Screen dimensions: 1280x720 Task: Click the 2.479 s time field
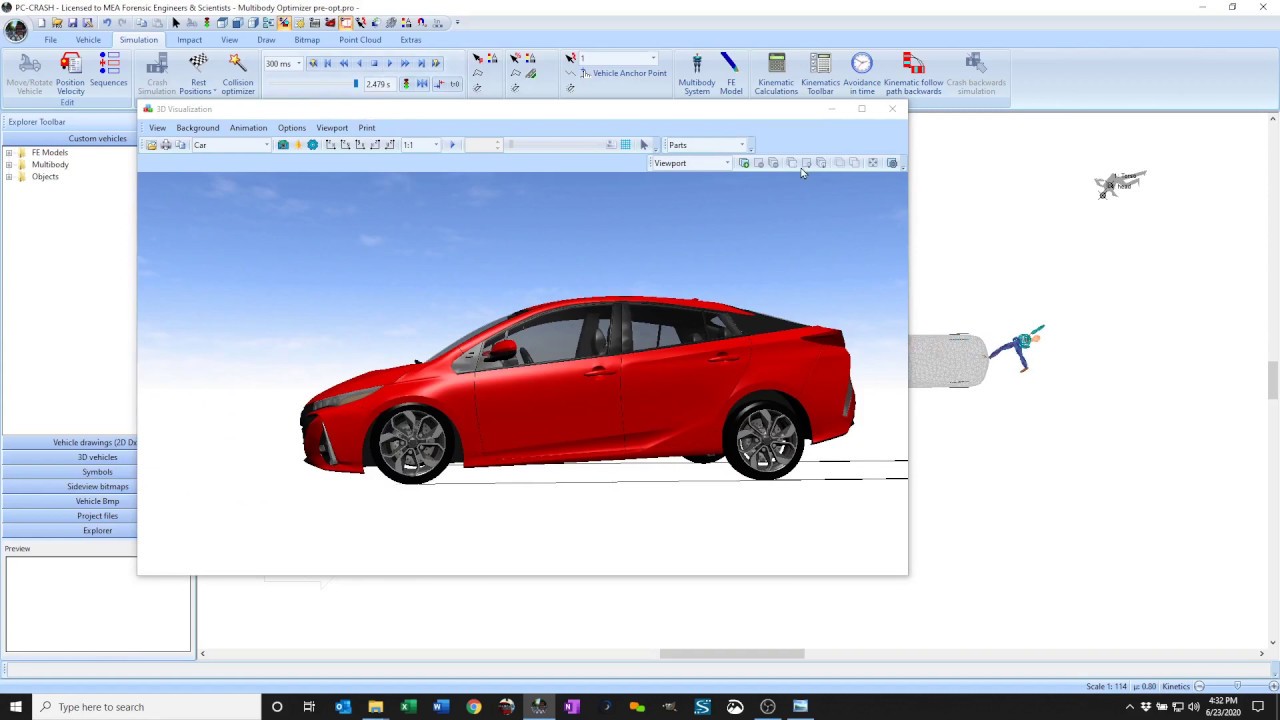tap(379, 84)
